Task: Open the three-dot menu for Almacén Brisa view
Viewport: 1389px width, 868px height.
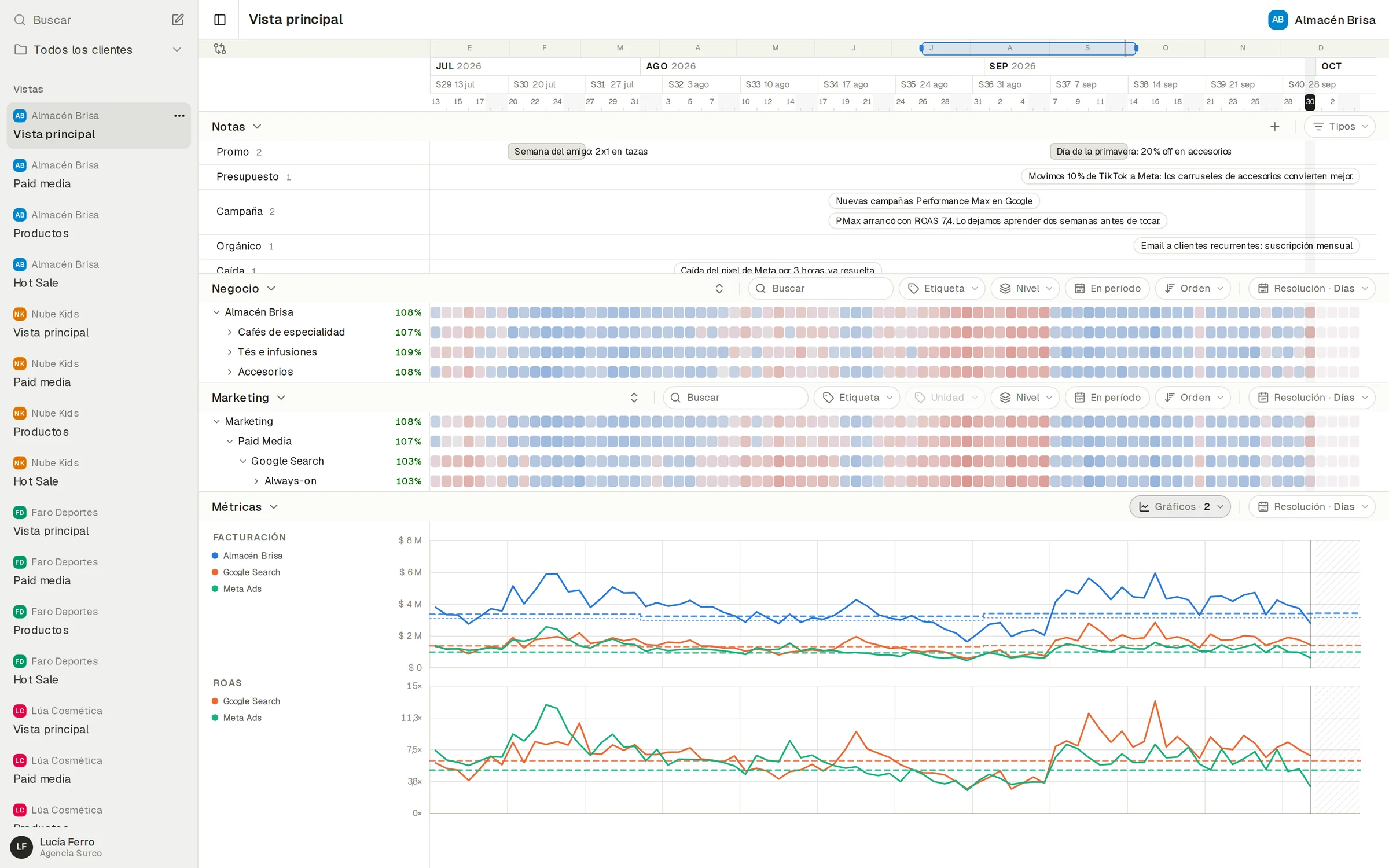Action: point(179,116)
